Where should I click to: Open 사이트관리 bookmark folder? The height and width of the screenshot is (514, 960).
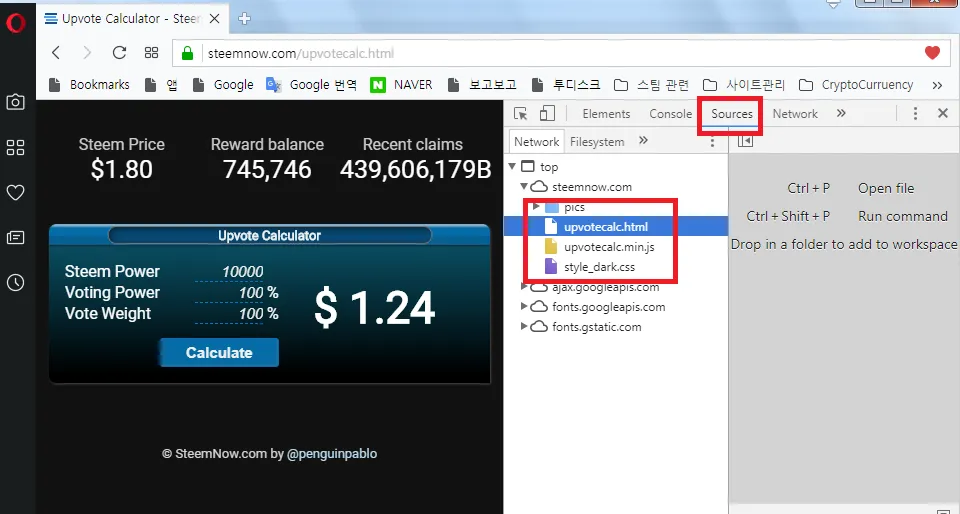[x=743, y=84]
